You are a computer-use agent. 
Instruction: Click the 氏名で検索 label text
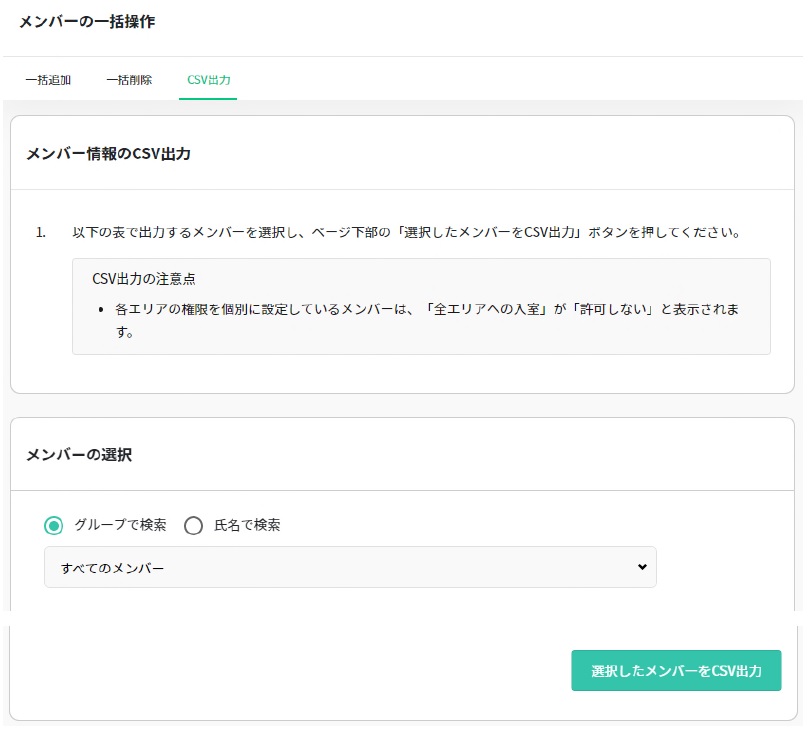pyautogui.click(x=247, y=525)
